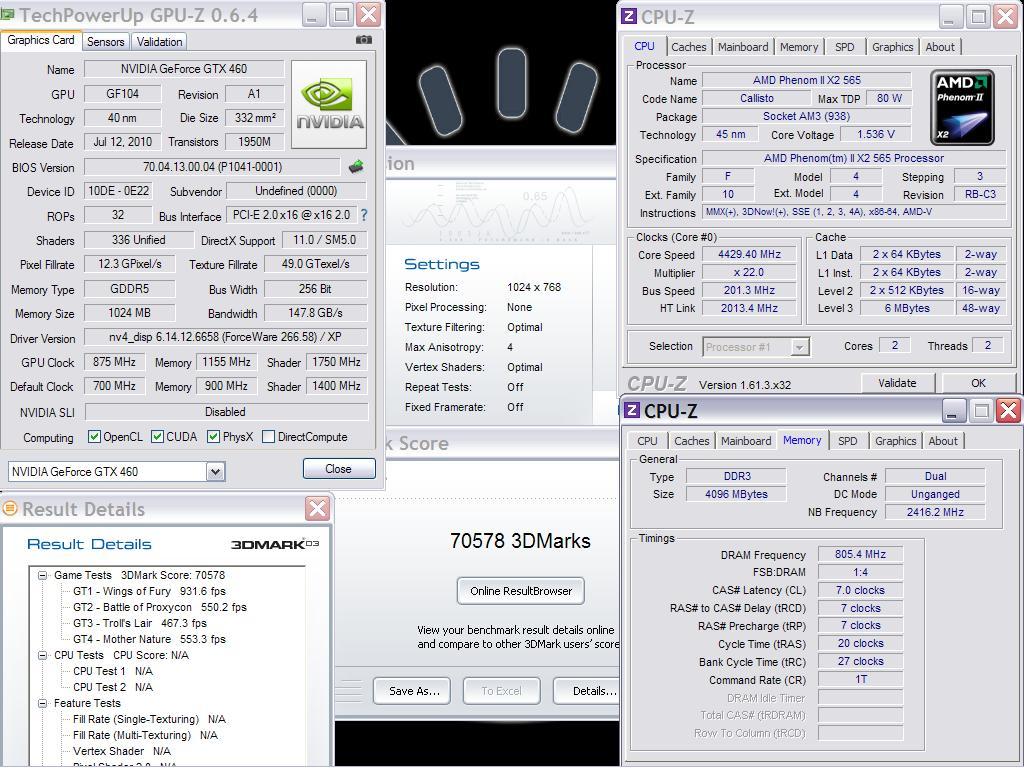Open SPD tab in upper CPU-Z window

pyautogui.click(x=844, y=47)
